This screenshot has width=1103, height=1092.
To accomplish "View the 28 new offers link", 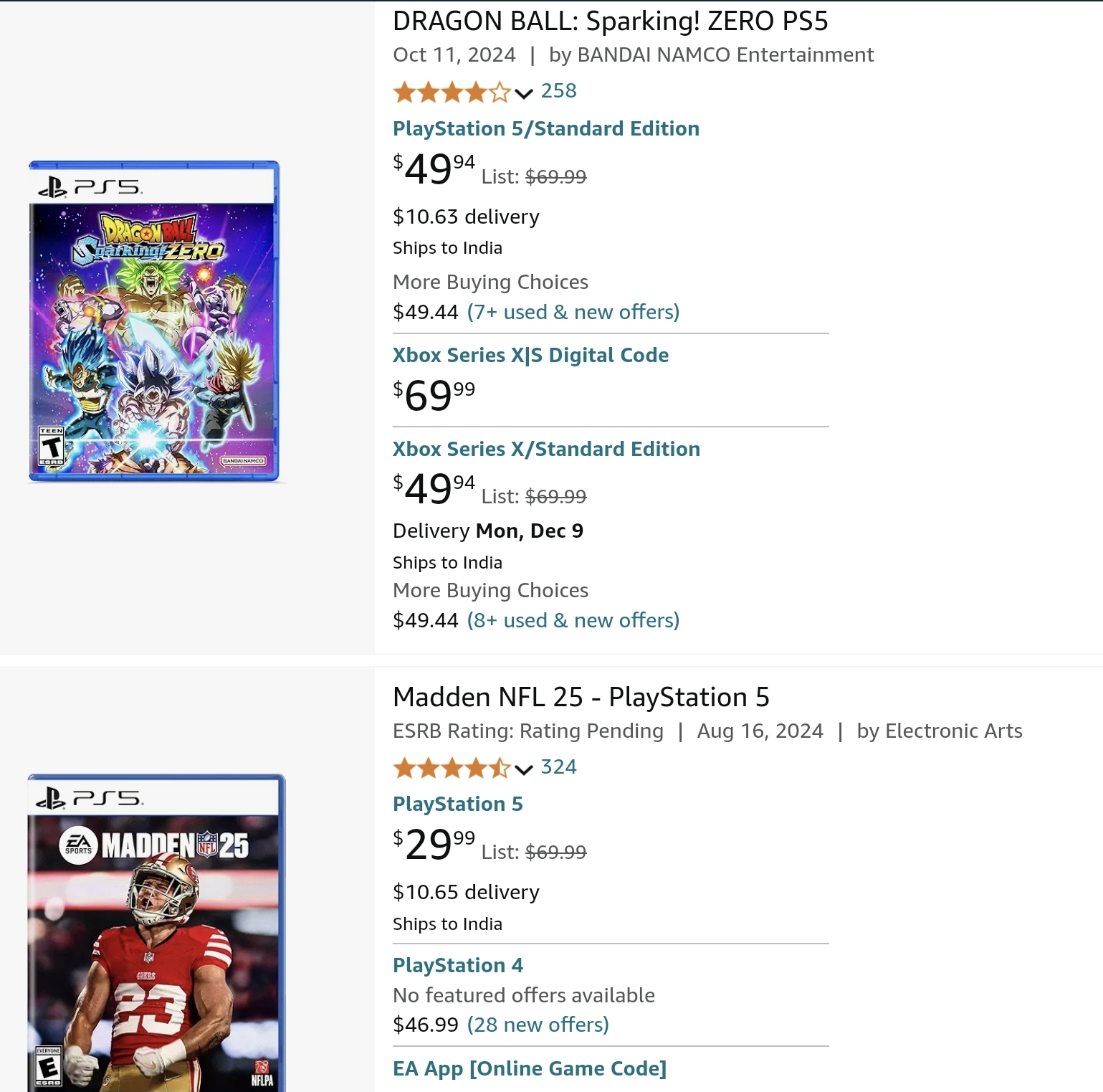I will point(538,1025).
